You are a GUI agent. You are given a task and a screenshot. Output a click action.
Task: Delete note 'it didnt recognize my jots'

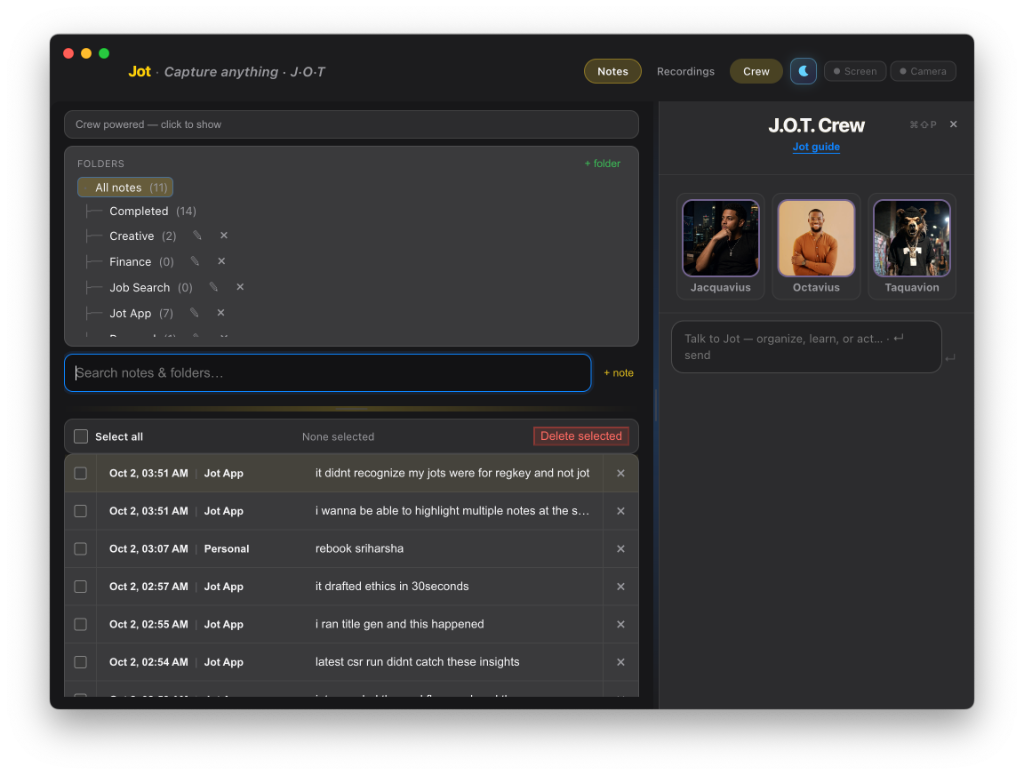coord(620,473)
